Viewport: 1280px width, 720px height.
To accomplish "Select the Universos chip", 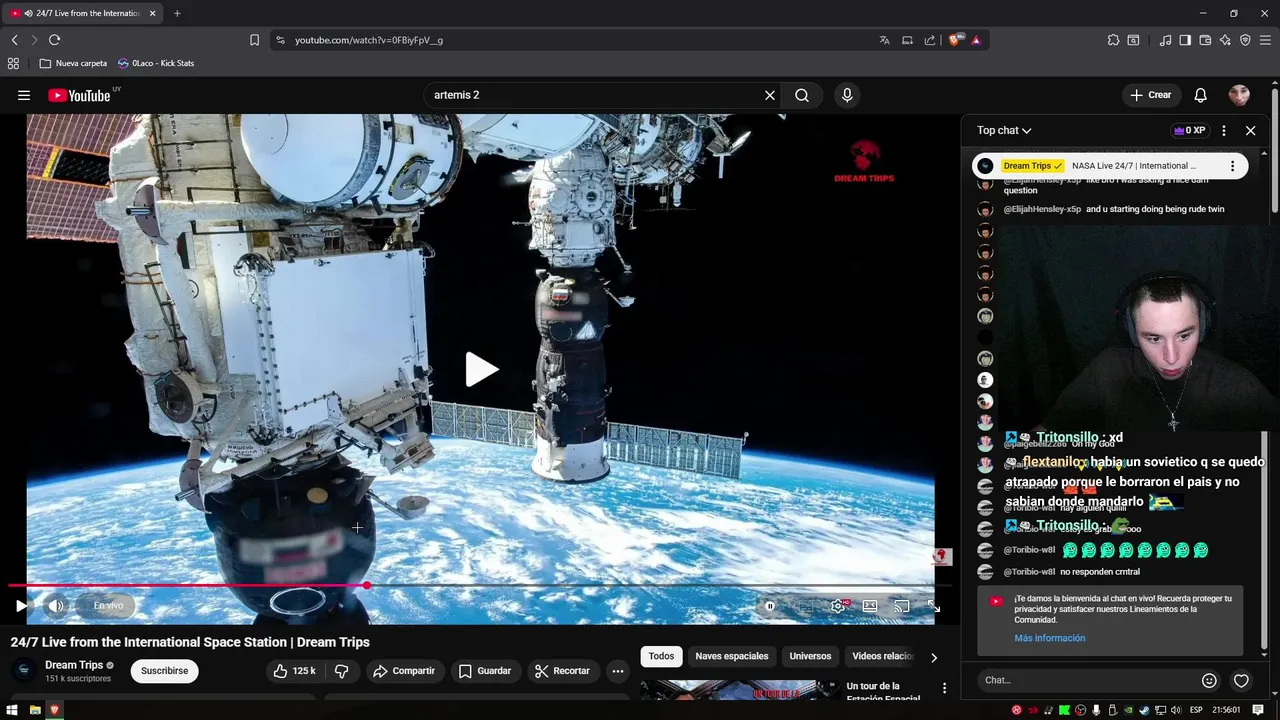I will pyautogui.click(x=810, y=656).
